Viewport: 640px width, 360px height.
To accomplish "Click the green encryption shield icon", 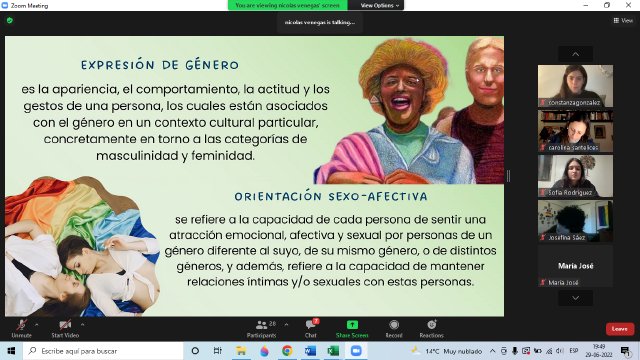I will click(x=10, y=20).
